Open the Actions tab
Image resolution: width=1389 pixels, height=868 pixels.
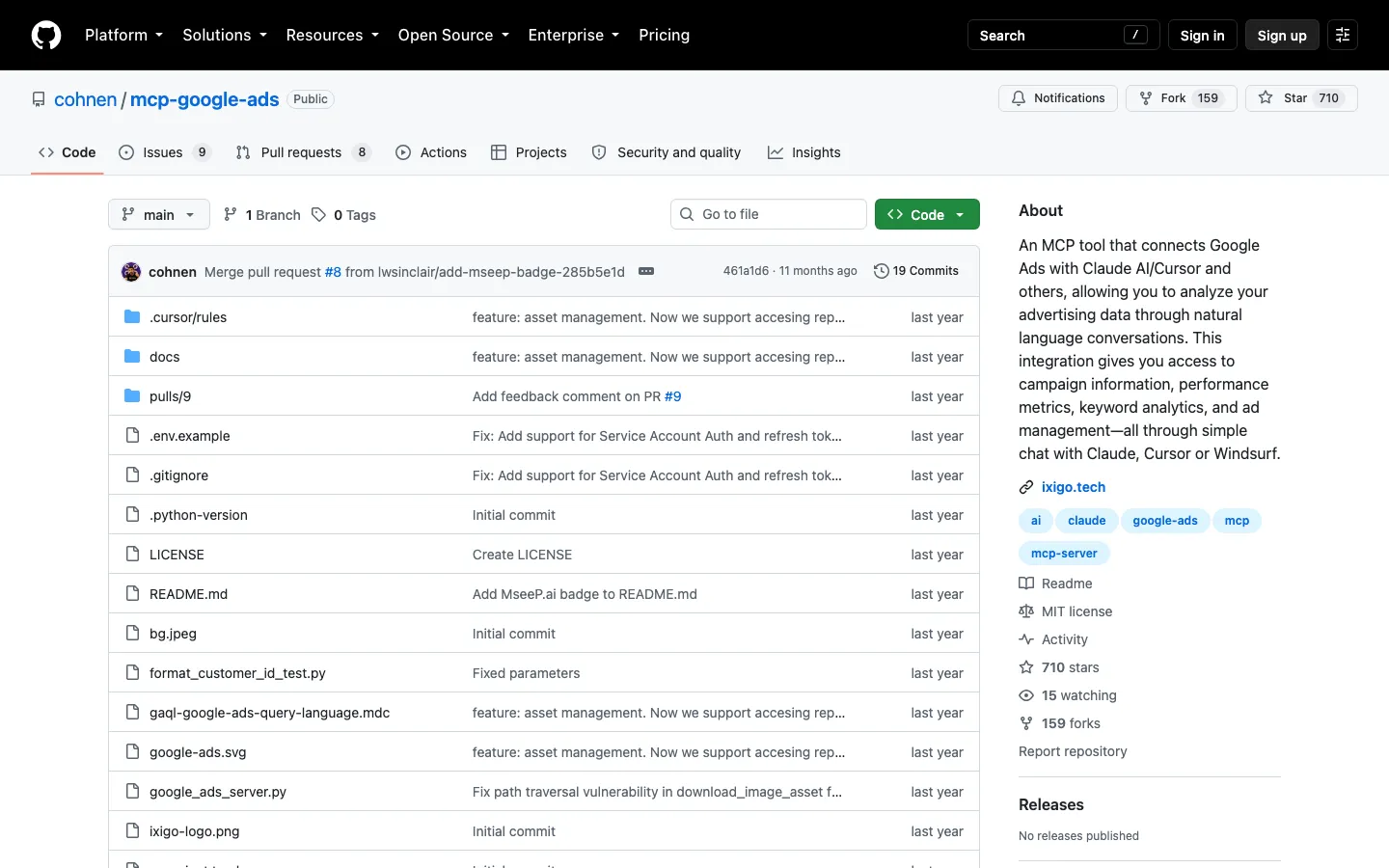pyautogui.click(x=431, y=152)
